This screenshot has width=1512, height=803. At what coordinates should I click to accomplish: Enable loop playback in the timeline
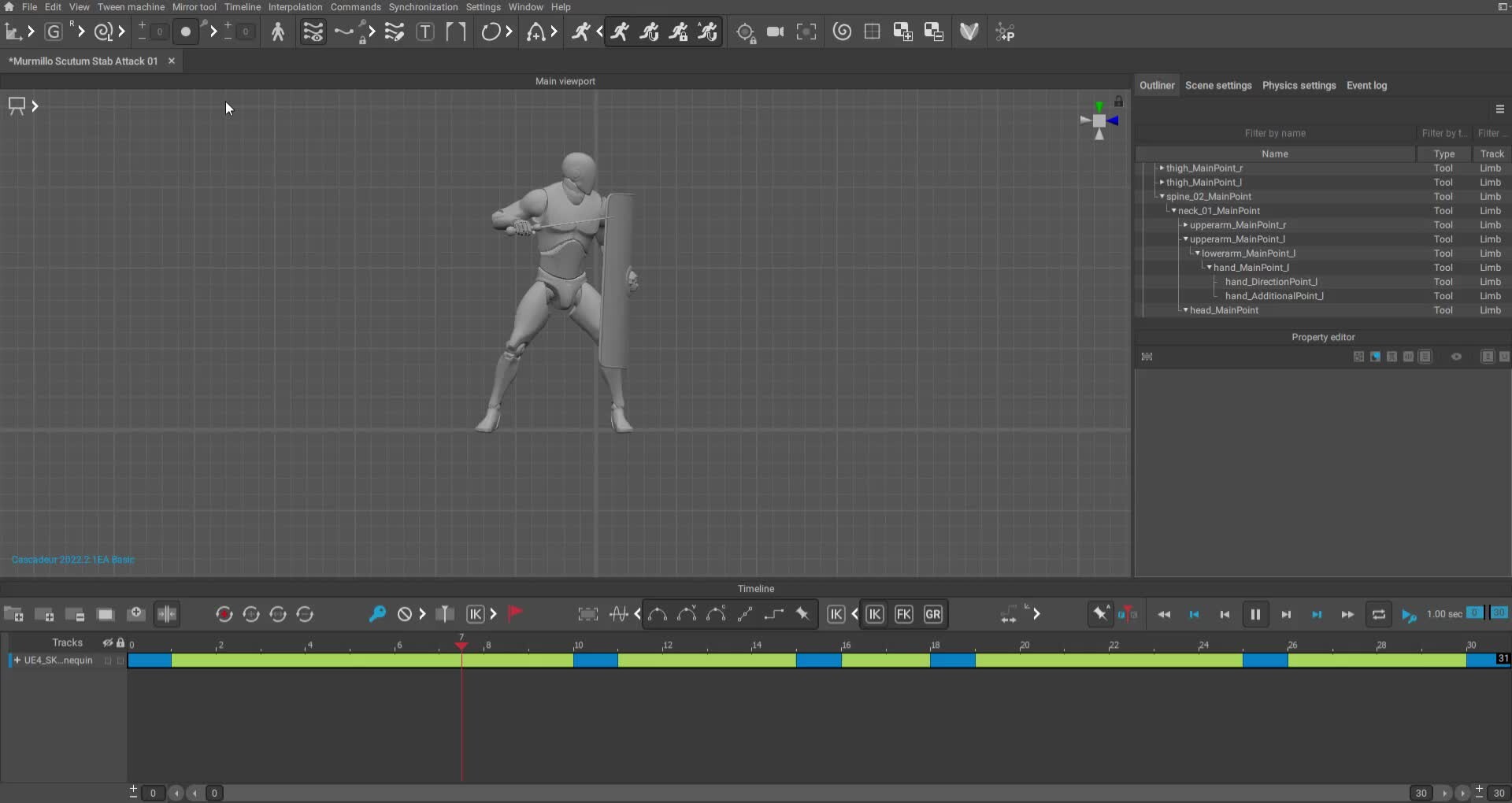pyautogui.click(x=1378, y=615)
